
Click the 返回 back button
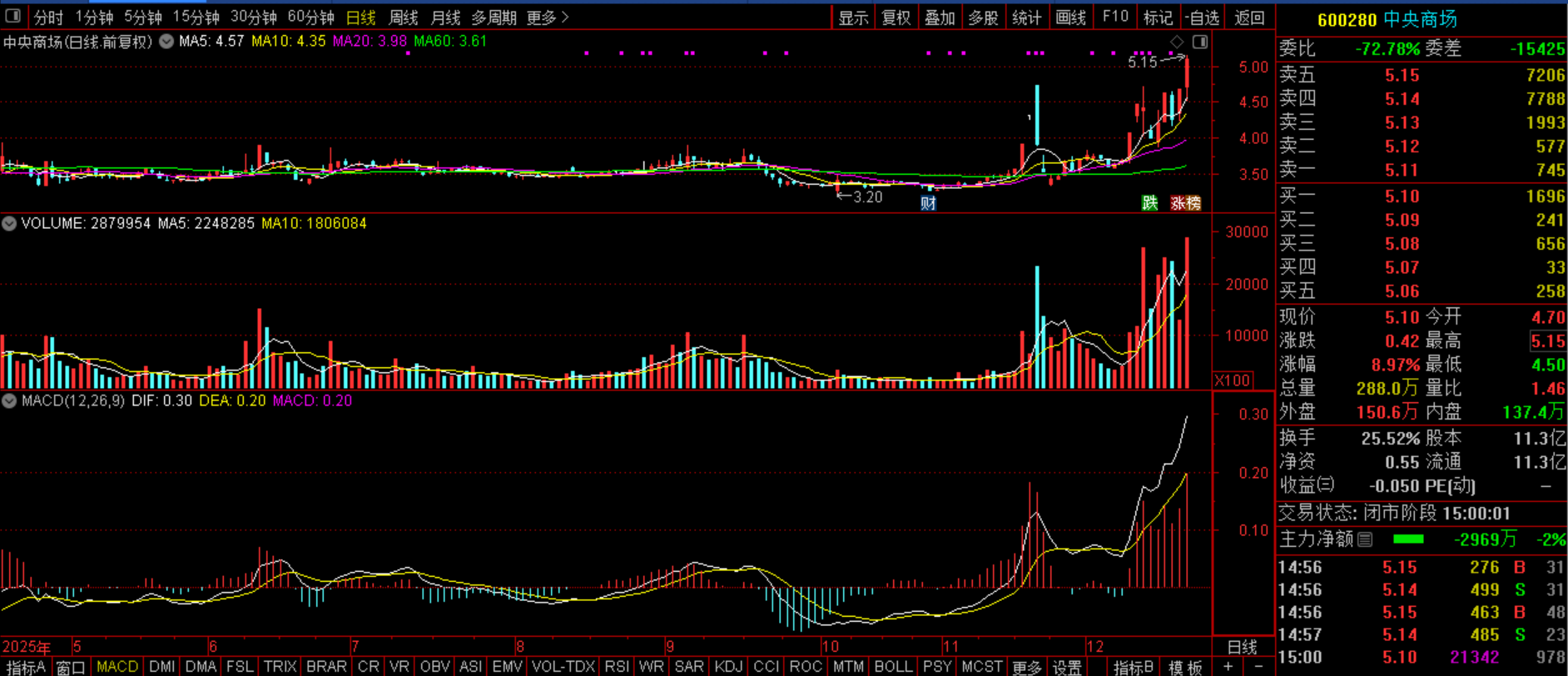[x=1249, y=17]
